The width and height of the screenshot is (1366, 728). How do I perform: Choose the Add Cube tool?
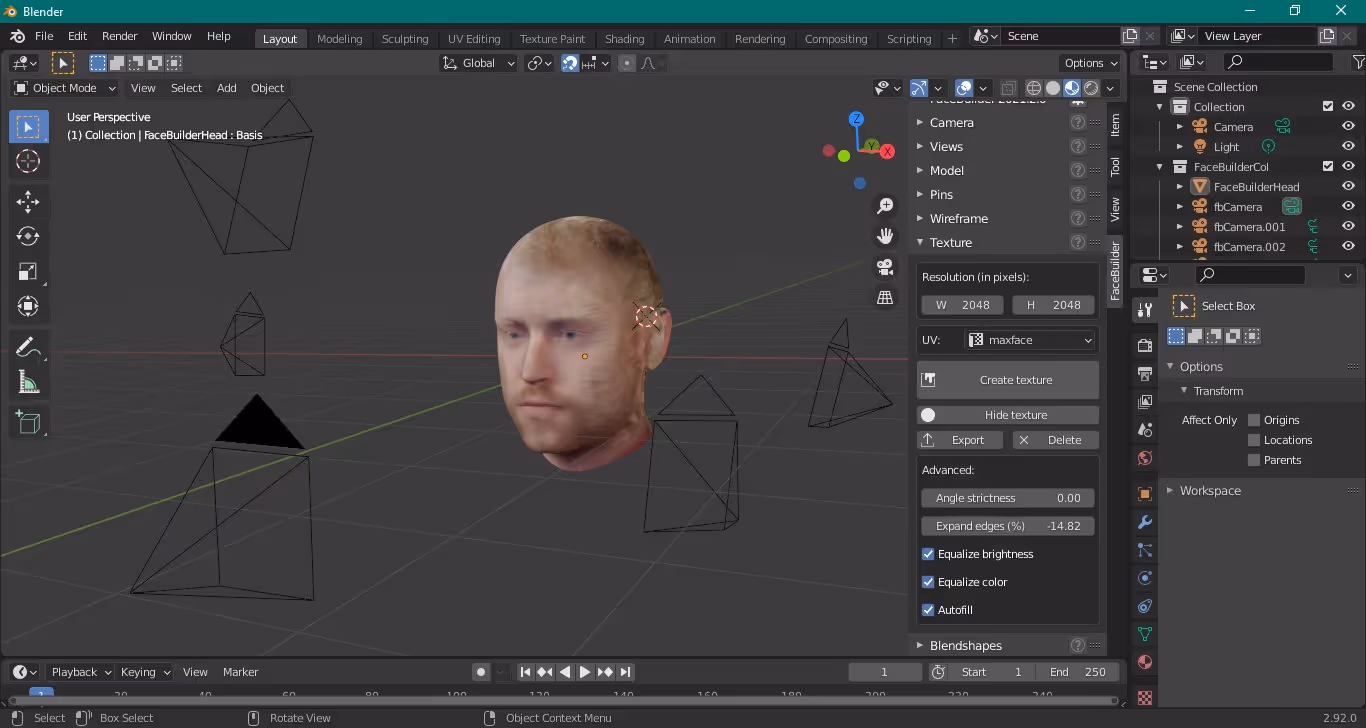28,422
